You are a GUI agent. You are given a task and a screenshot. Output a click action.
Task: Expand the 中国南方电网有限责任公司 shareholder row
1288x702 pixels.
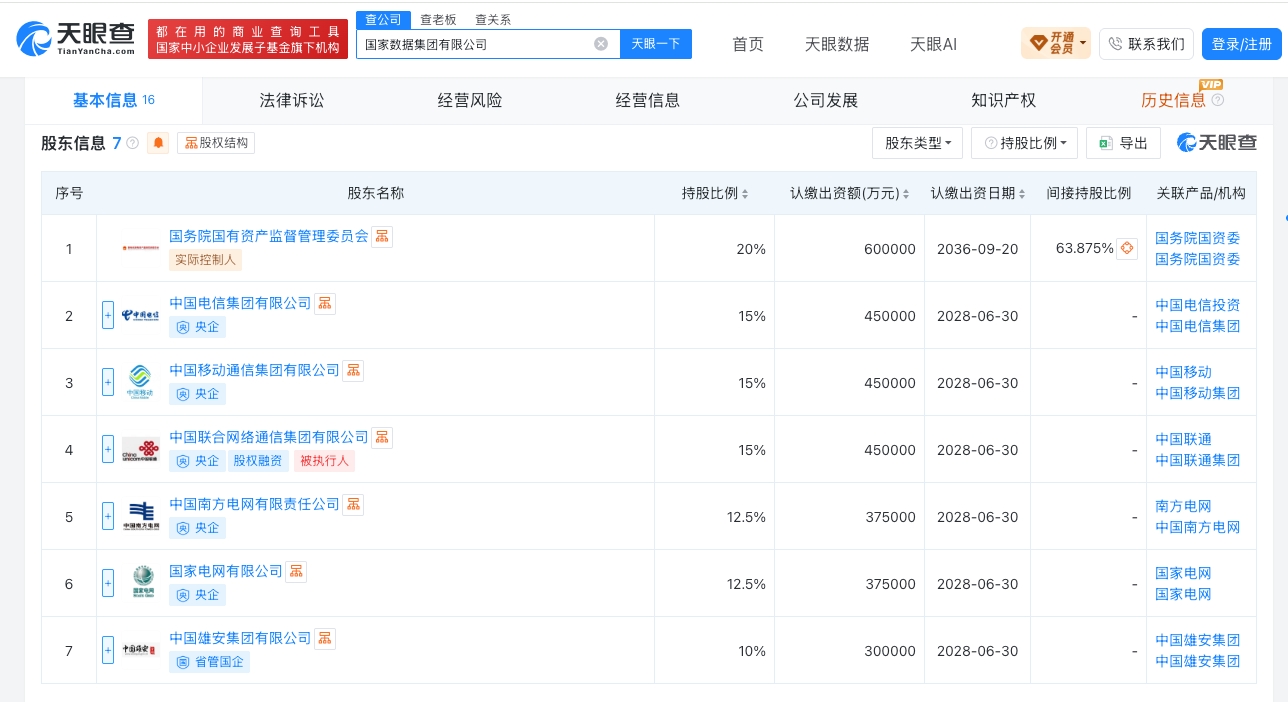coord(108,517)
